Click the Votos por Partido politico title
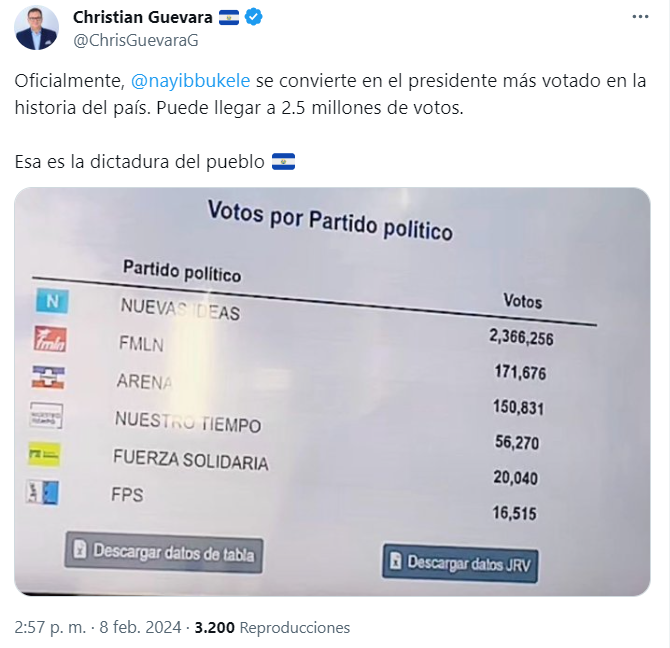The height and width of the screenshot is (648, 670). pos(330,221)
